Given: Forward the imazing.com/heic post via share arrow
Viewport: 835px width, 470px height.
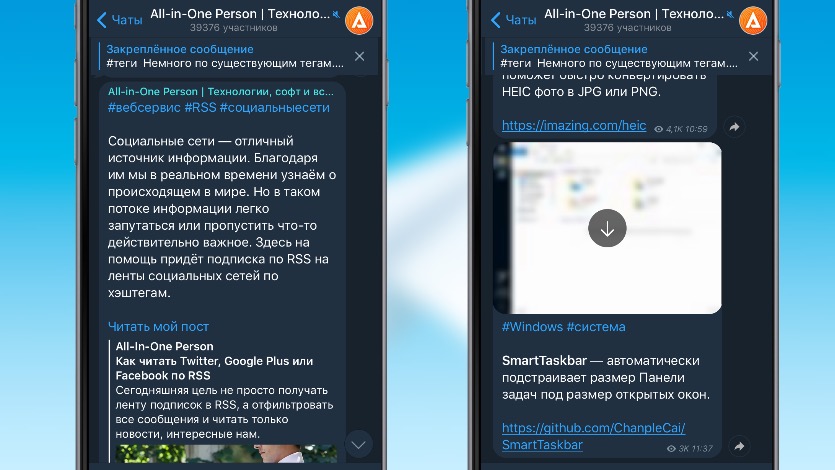Looking at the screenshot, I should pyautogui.click(x=734, y=127).
